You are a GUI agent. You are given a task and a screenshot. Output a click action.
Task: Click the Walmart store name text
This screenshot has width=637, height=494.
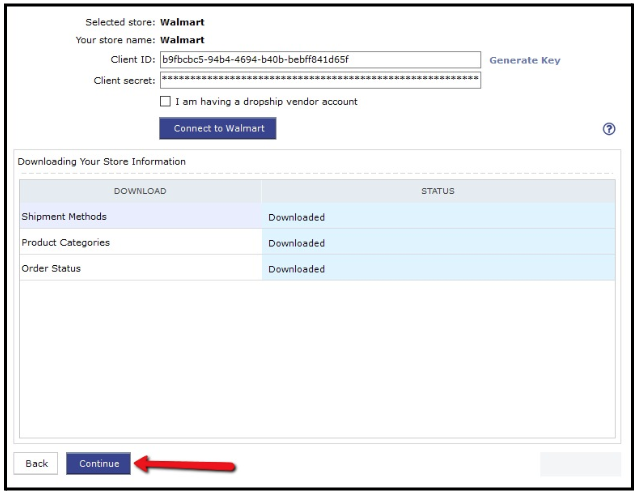click(x=182, y=40)
